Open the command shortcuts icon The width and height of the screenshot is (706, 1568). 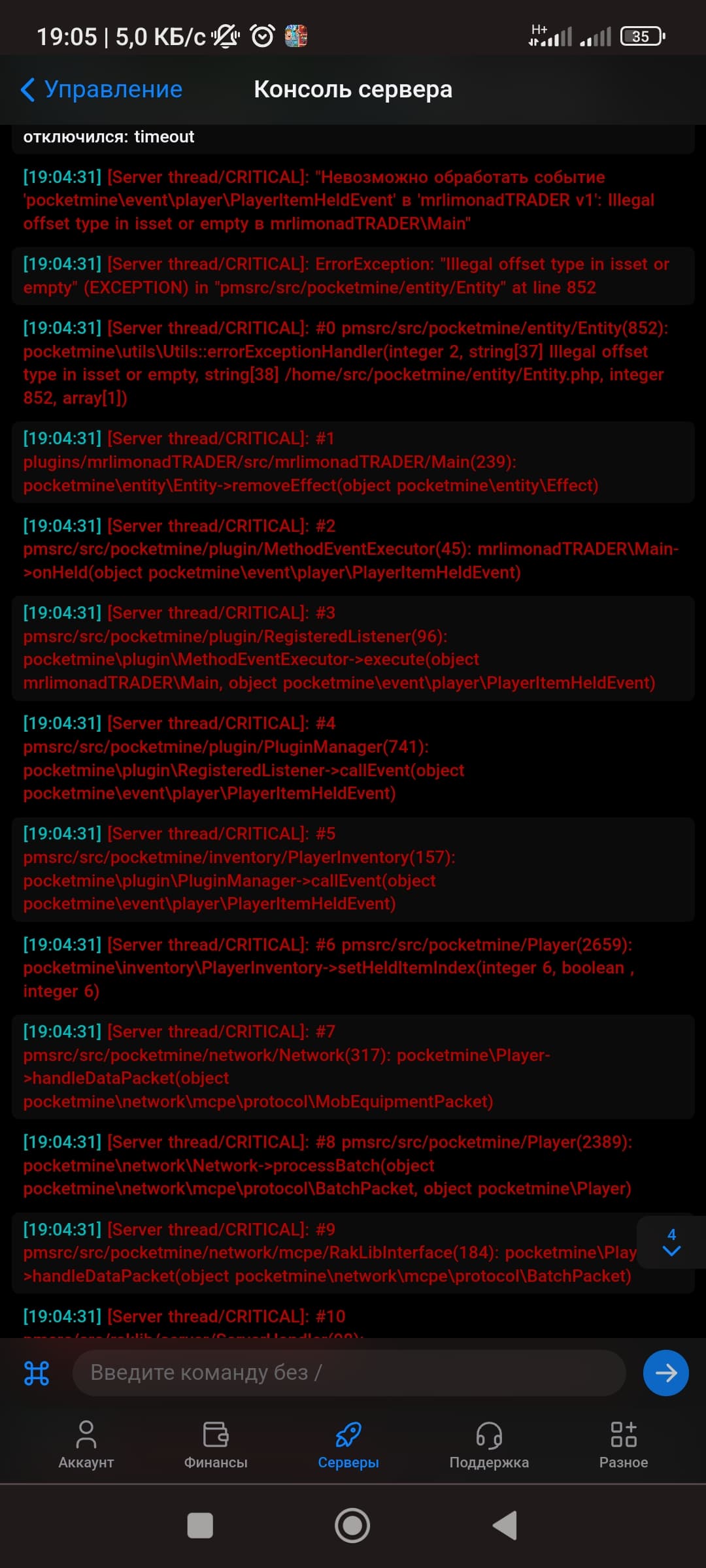coord(37,1373)
